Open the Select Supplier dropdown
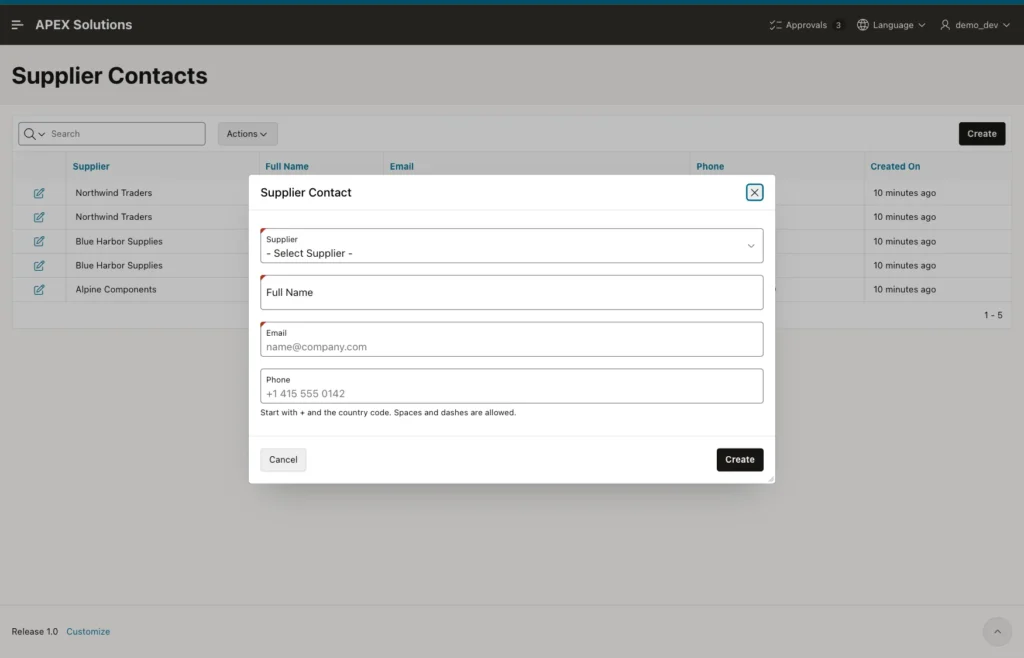The image size is (1024, 658). (511, 245)
